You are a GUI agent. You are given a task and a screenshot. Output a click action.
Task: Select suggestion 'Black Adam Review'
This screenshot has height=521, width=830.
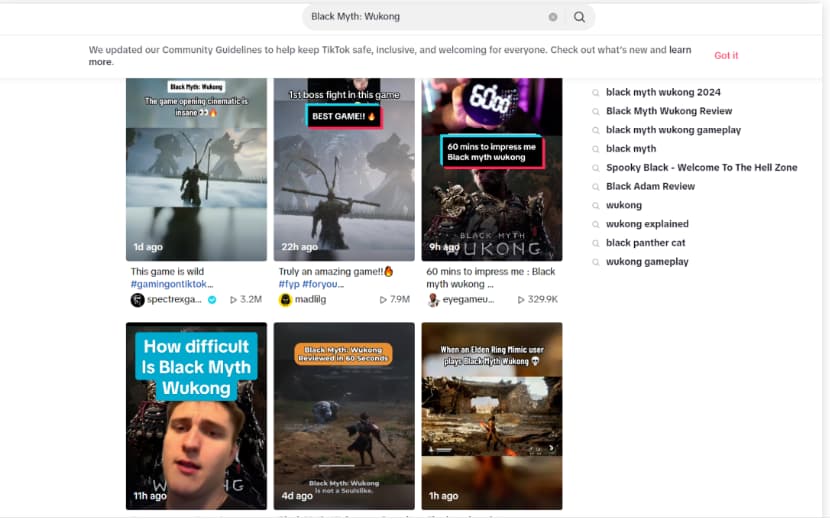(x=650, y=186)
